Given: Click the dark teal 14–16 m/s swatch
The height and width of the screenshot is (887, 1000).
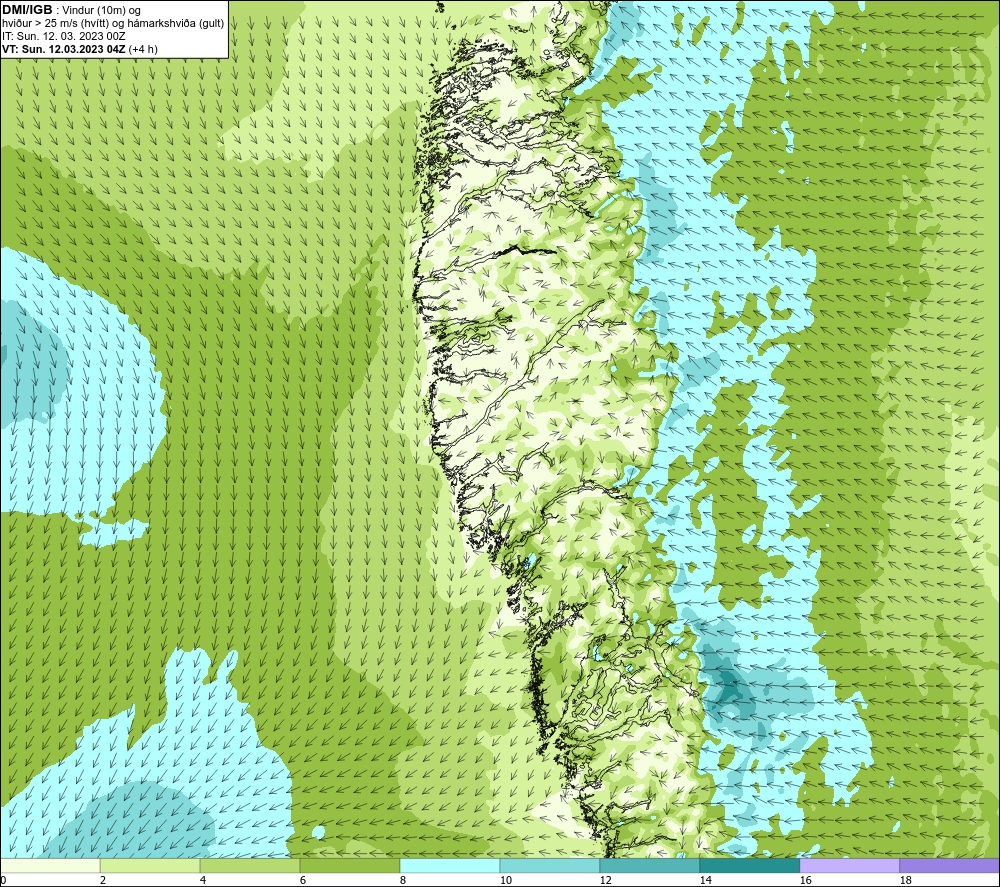Looking at the screenshot, I should 750,865.
